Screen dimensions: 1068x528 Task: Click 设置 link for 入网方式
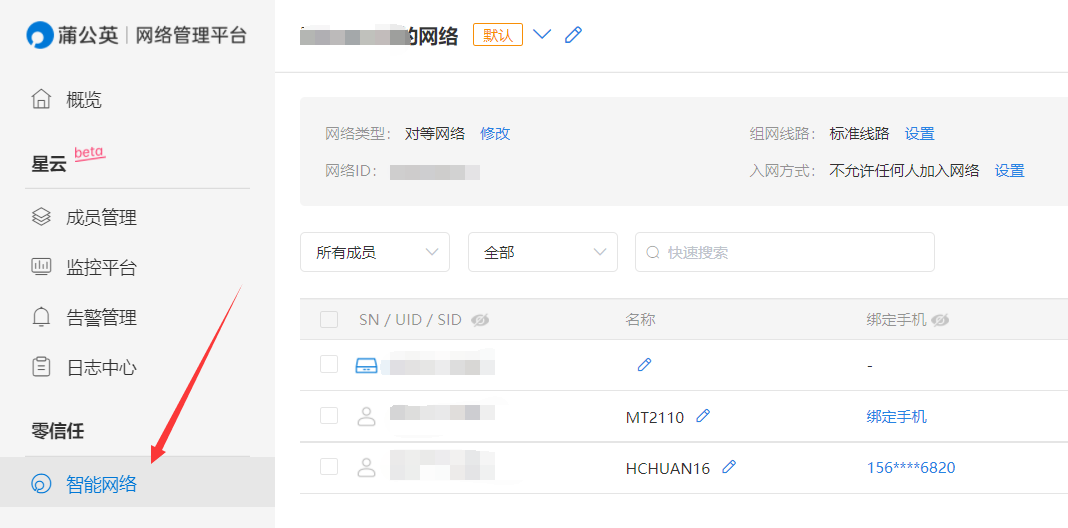pos(1009,170)
